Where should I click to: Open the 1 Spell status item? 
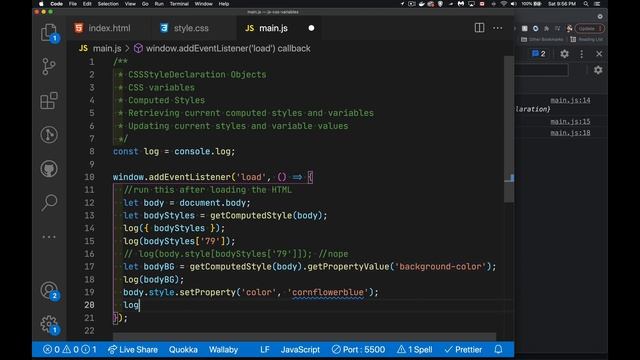tap(414, 349)
